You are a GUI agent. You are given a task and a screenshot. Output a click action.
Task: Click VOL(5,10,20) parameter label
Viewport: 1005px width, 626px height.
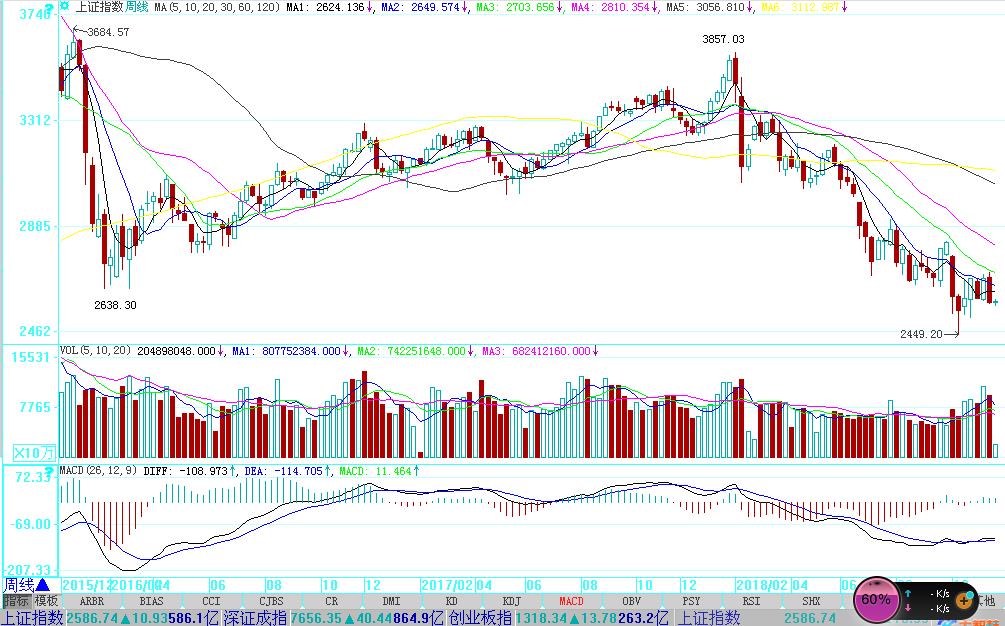[95, 350]
